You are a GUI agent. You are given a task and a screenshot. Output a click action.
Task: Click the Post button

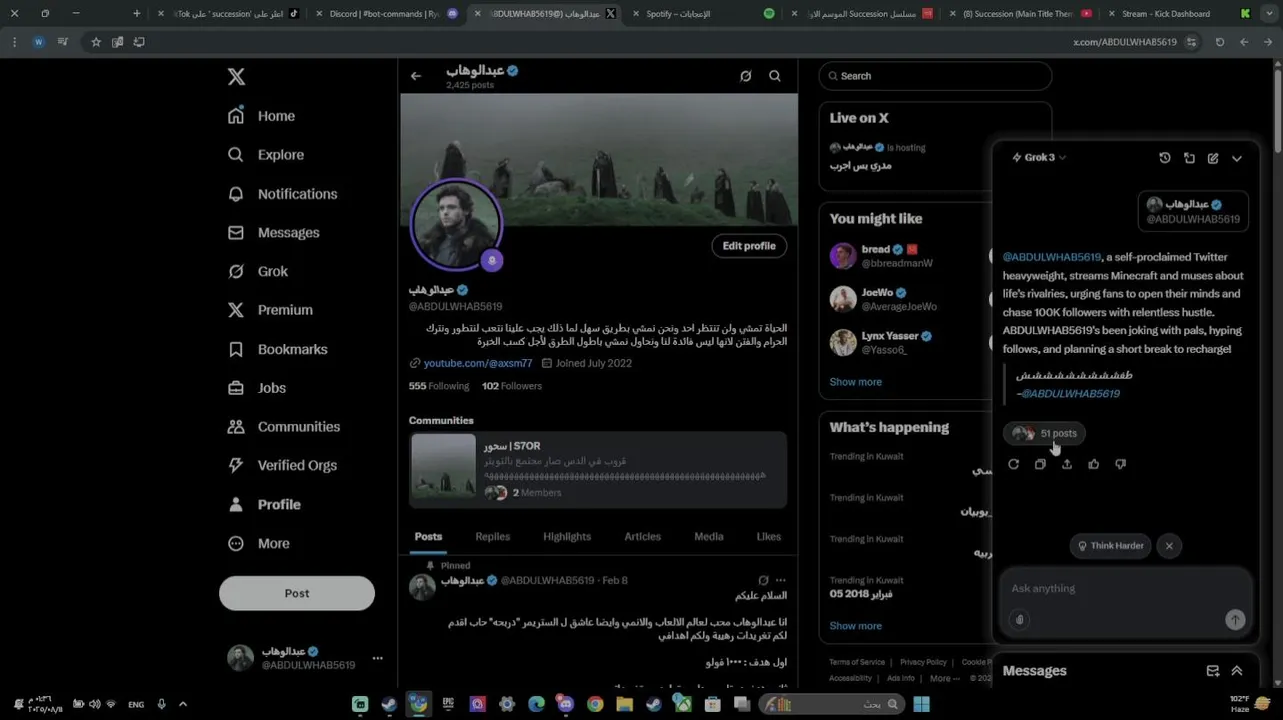297,593
